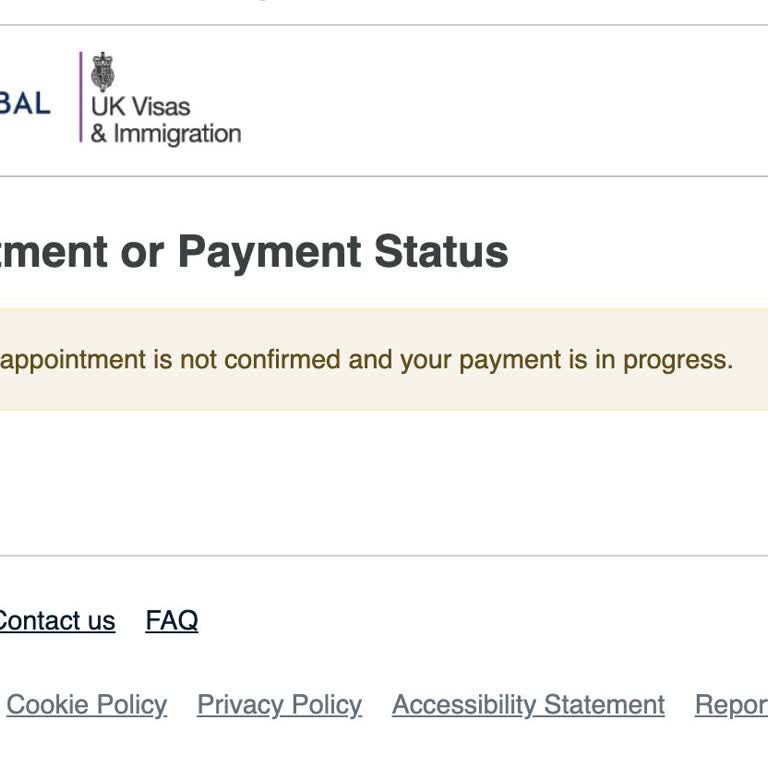Screen dimensions: 768x768
Task: Click the partially visible 'Repor' footer link
Action: pyautogui.click(x=731, y=705)
